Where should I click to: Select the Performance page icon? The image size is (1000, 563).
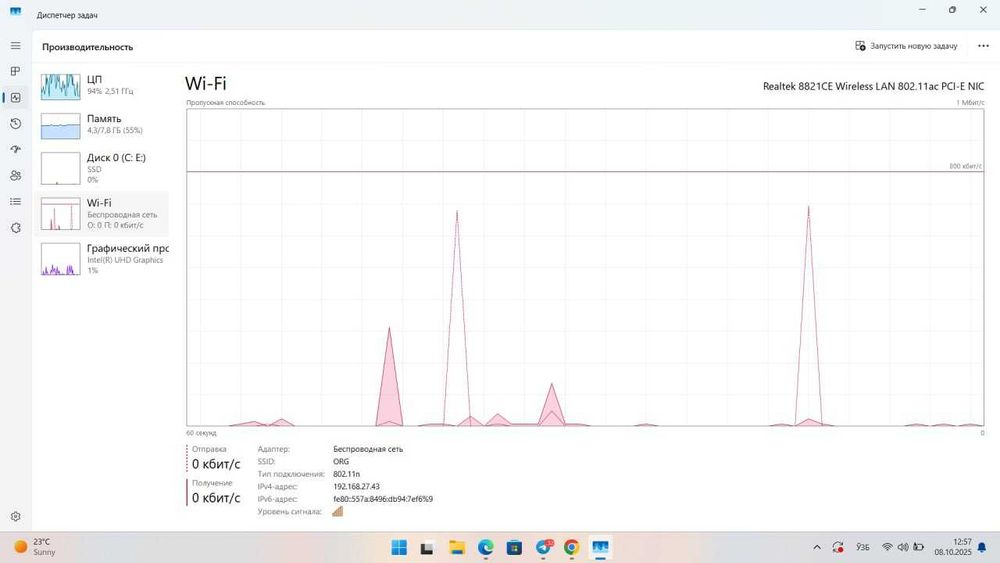(15, 98)
